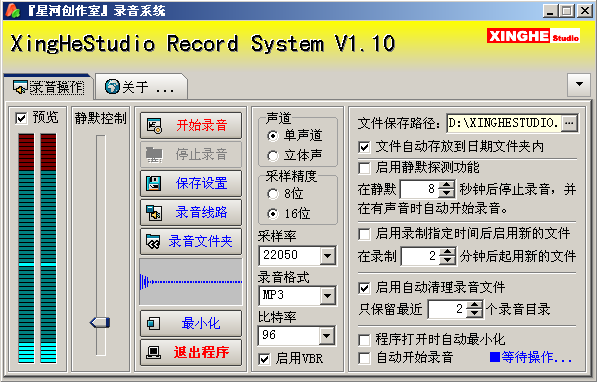597x384 pixels.
Task: Open the 录音格式 MP3 dropdown
Action: 327,296
